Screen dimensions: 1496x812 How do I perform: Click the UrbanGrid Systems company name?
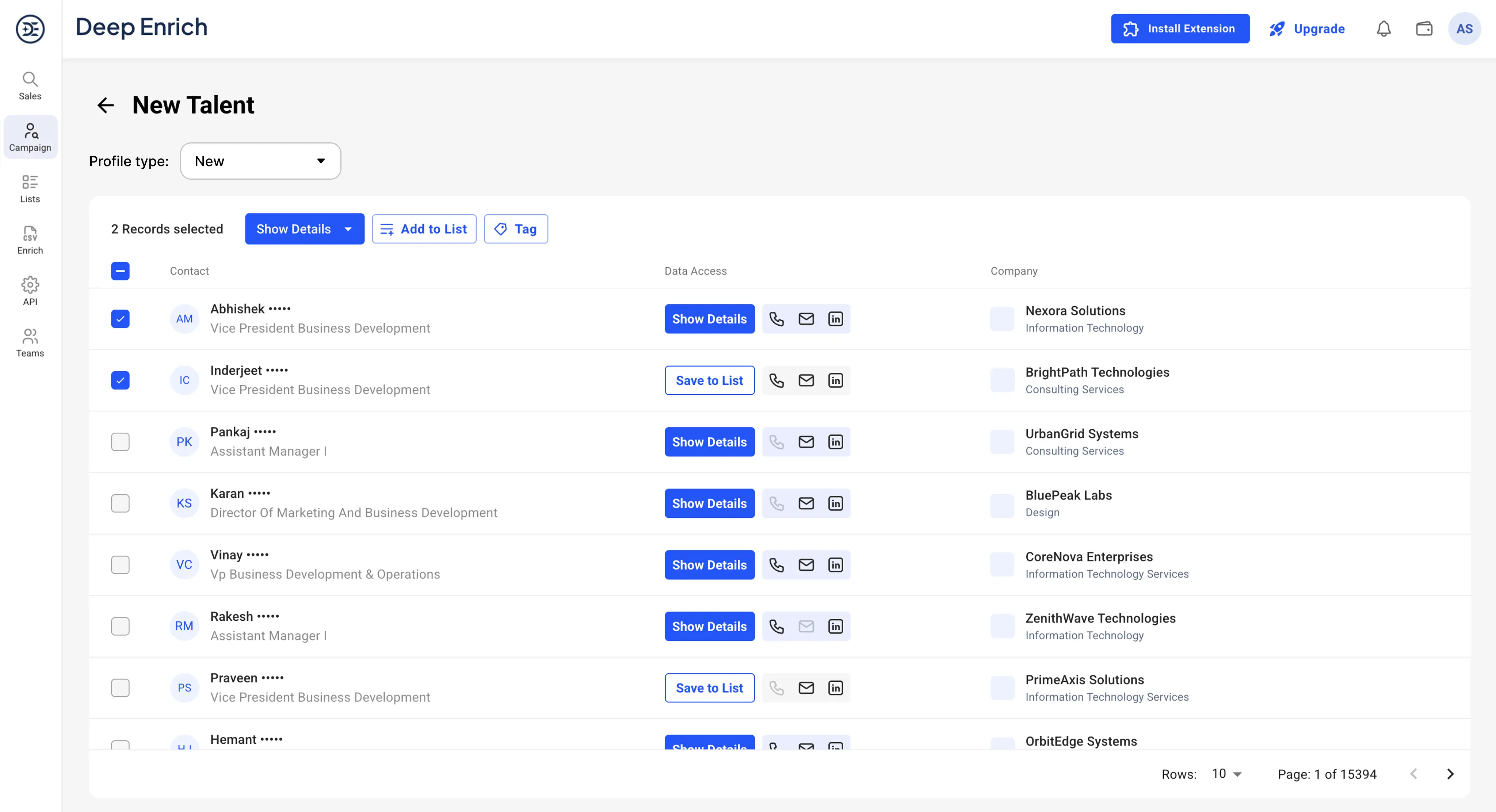point(1081,434)
